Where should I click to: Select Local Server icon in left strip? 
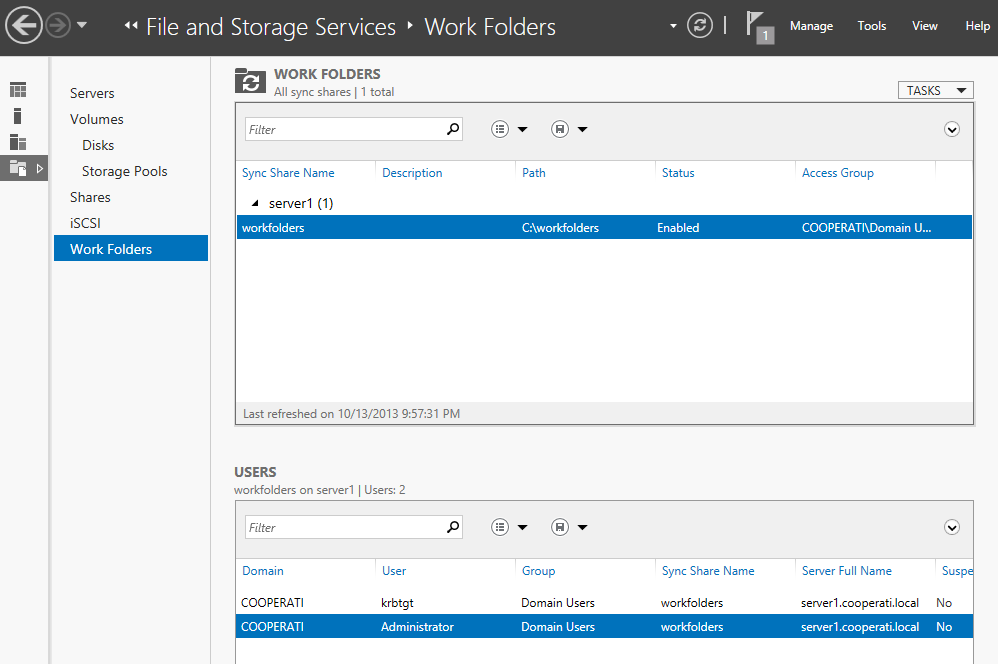tap(18, 116)
